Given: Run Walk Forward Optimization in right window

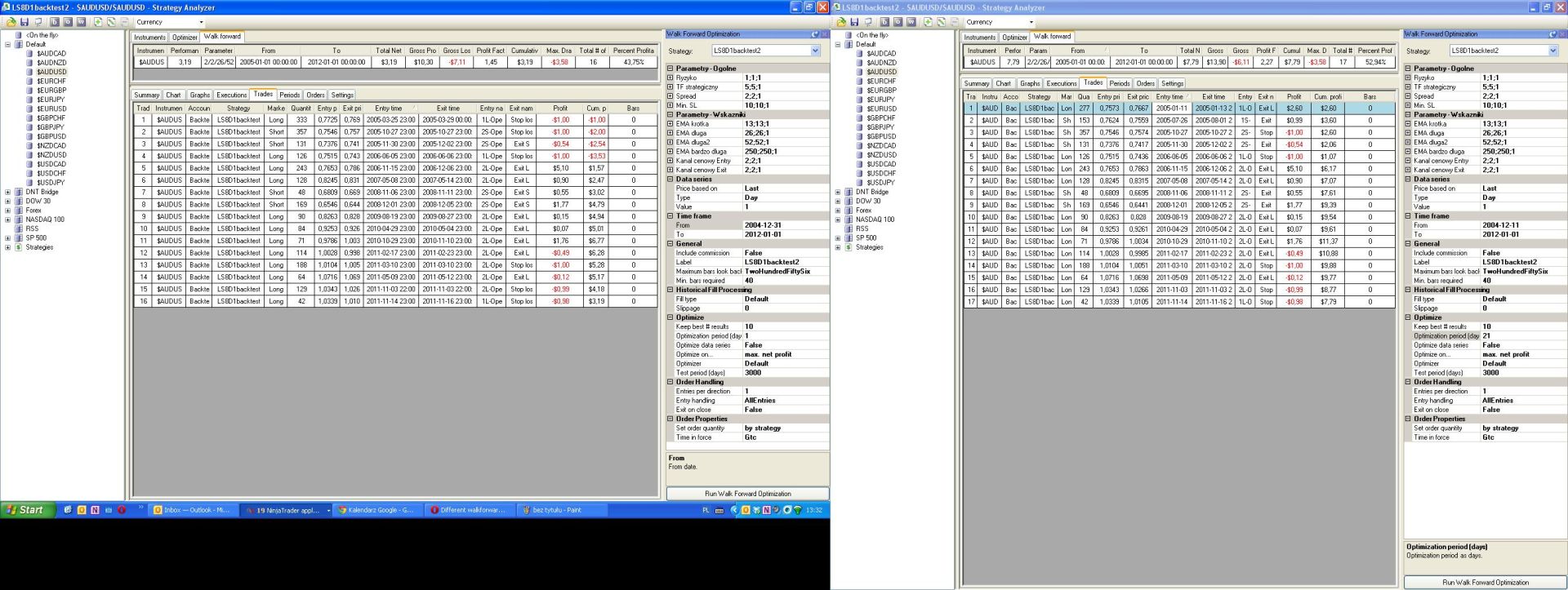Looking at the screenshot, I should pos(1485,583).
